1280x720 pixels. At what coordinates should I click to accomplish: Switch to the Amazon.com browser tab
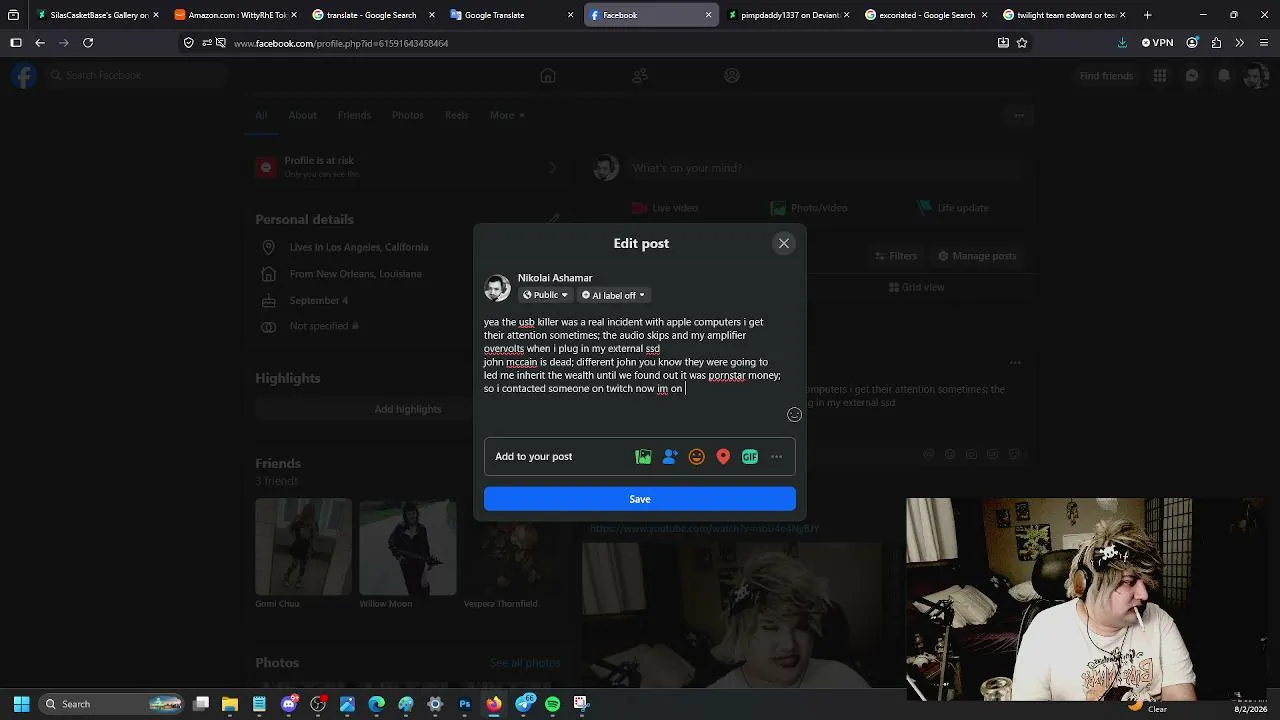coord(236,15)
